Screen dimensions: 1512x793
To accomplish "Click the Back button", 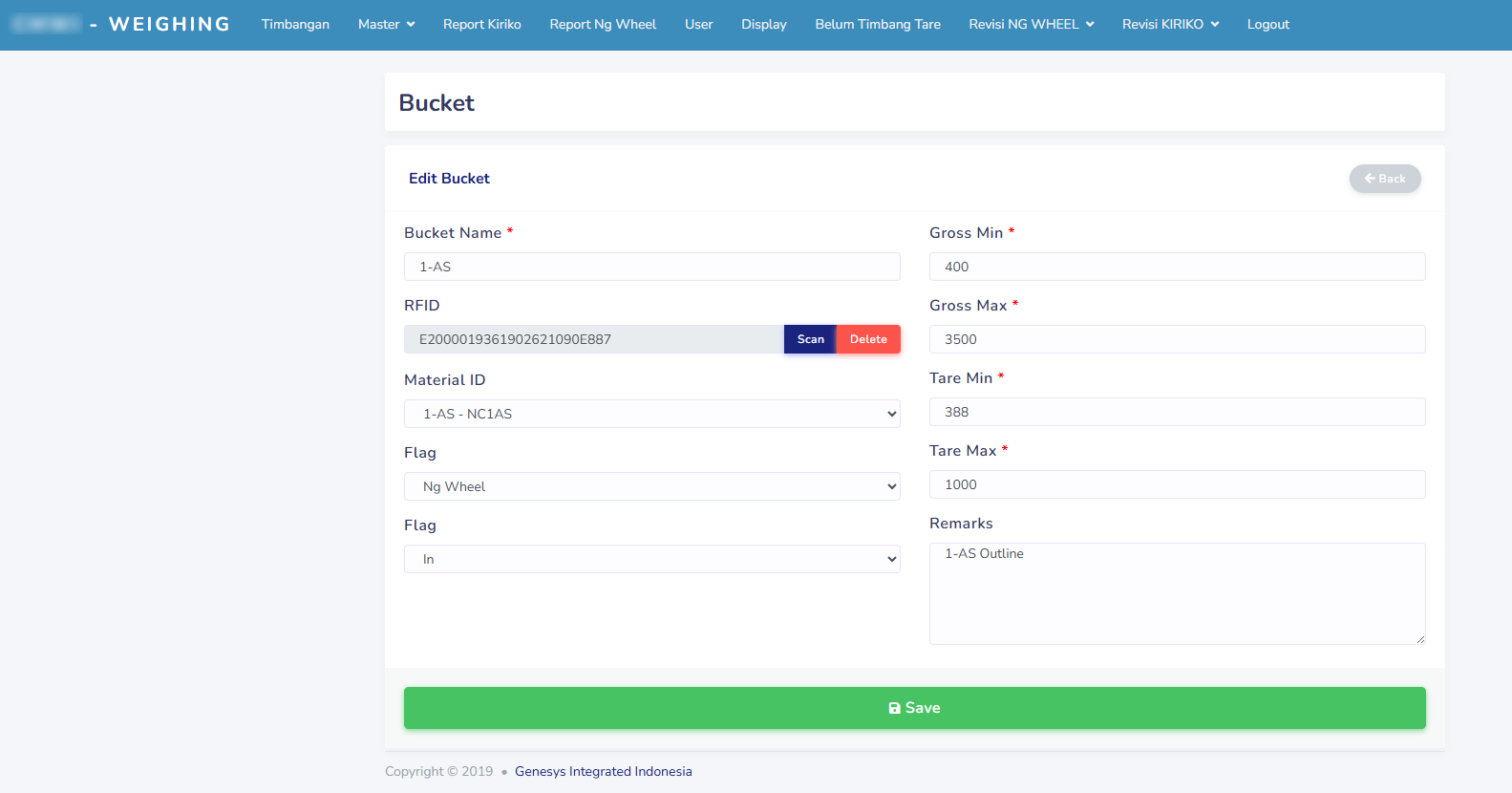I will (1385, 179).
